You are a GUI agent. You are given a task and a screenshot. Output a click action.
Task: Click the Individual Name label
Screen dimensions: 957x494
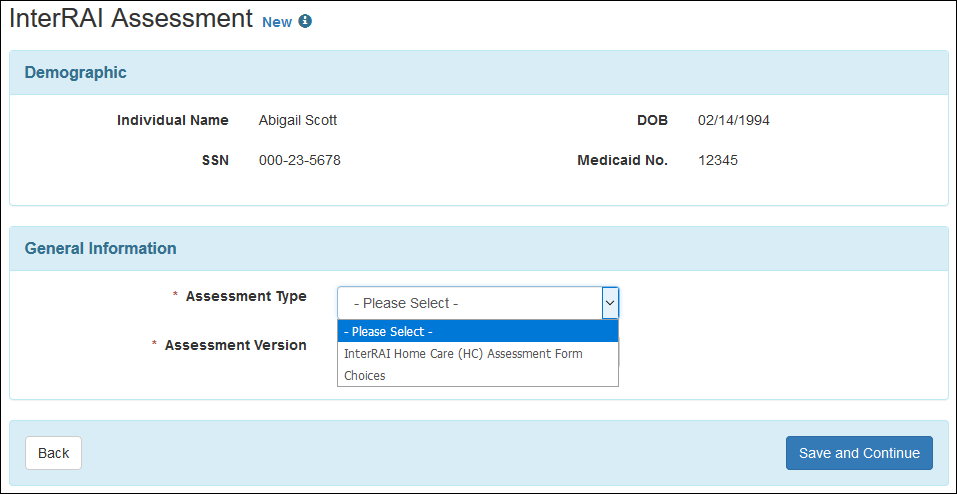(x=173, y=120)
